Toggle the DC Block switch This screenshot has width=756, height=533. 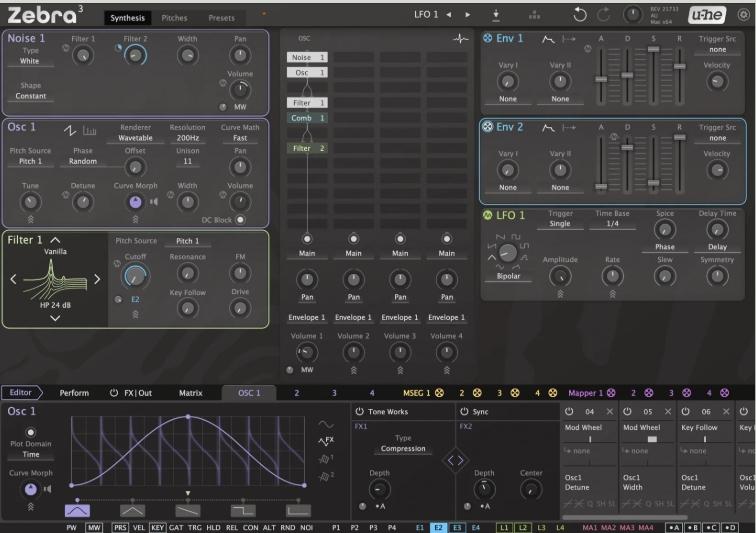[240, 219]
